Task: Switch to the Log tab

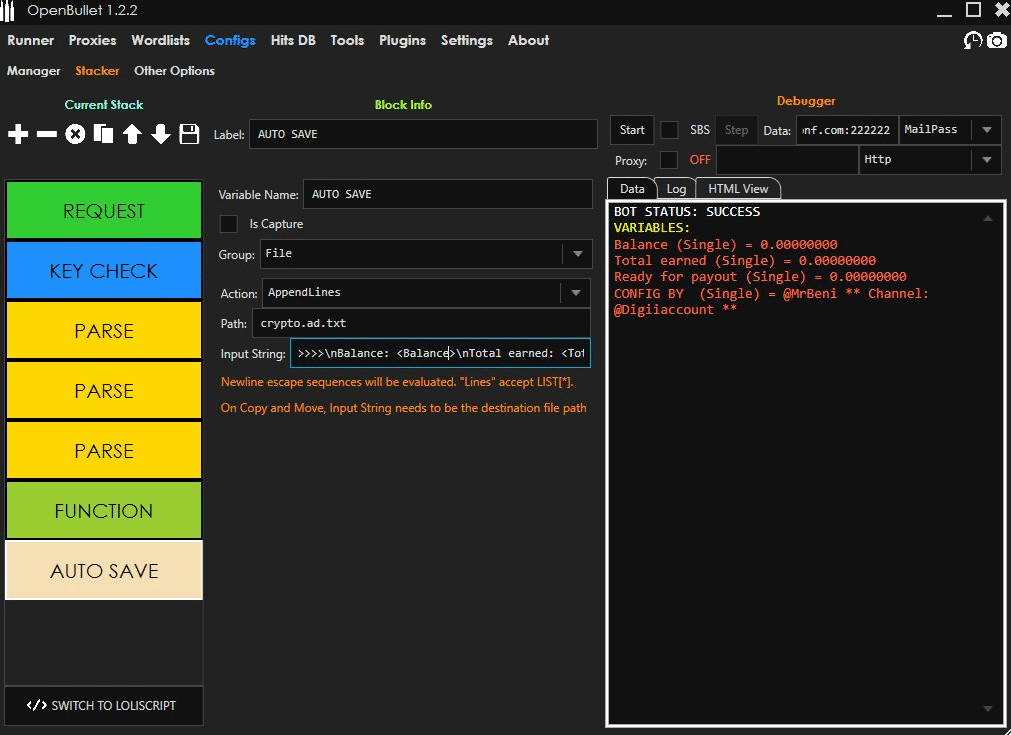Action: 677,189
